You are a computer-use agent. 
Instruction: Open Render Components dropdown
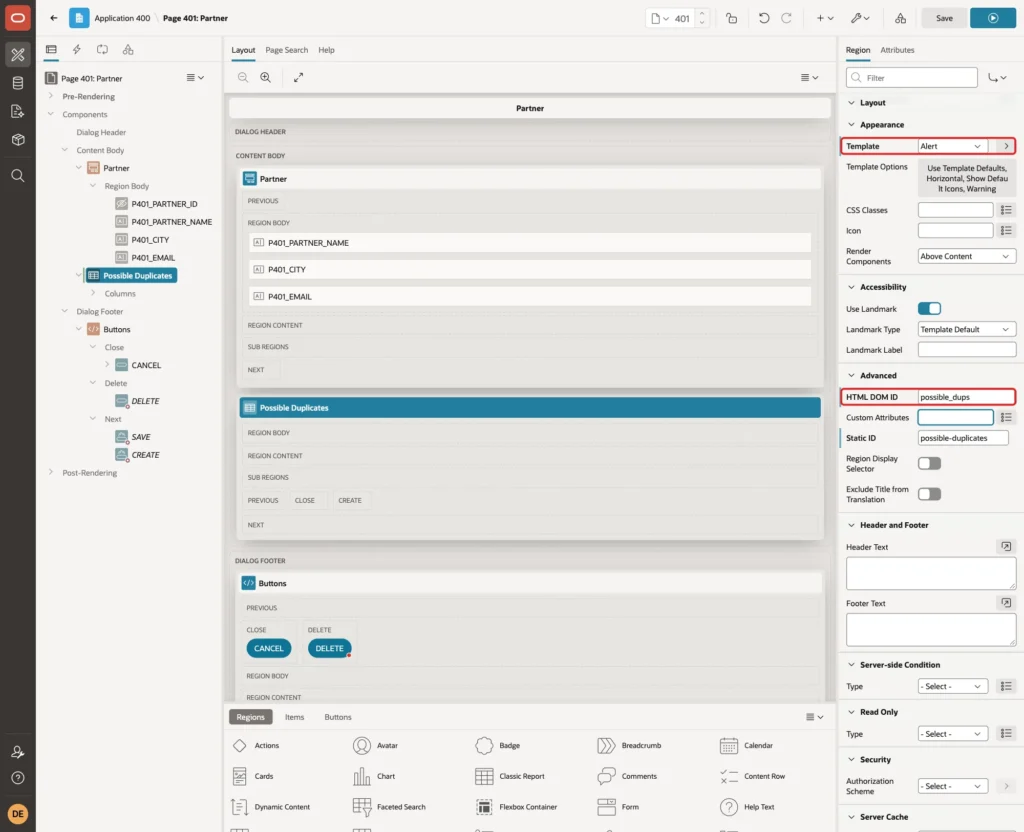(x=967, y=256)
